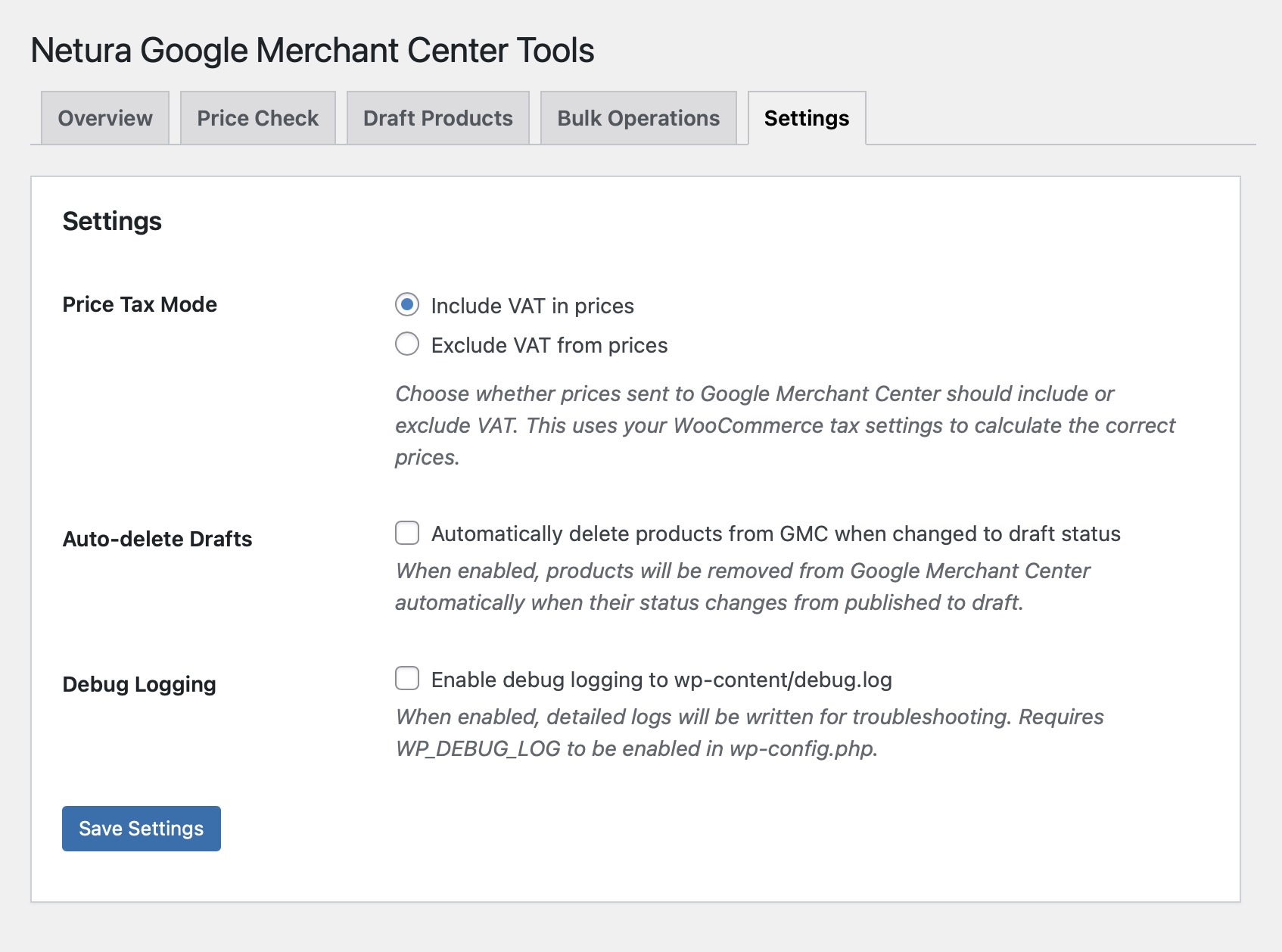This screenshot has width=1282, height=952.
Task: Enable the debug logging checkbox
Action: (x=406, y=680)
